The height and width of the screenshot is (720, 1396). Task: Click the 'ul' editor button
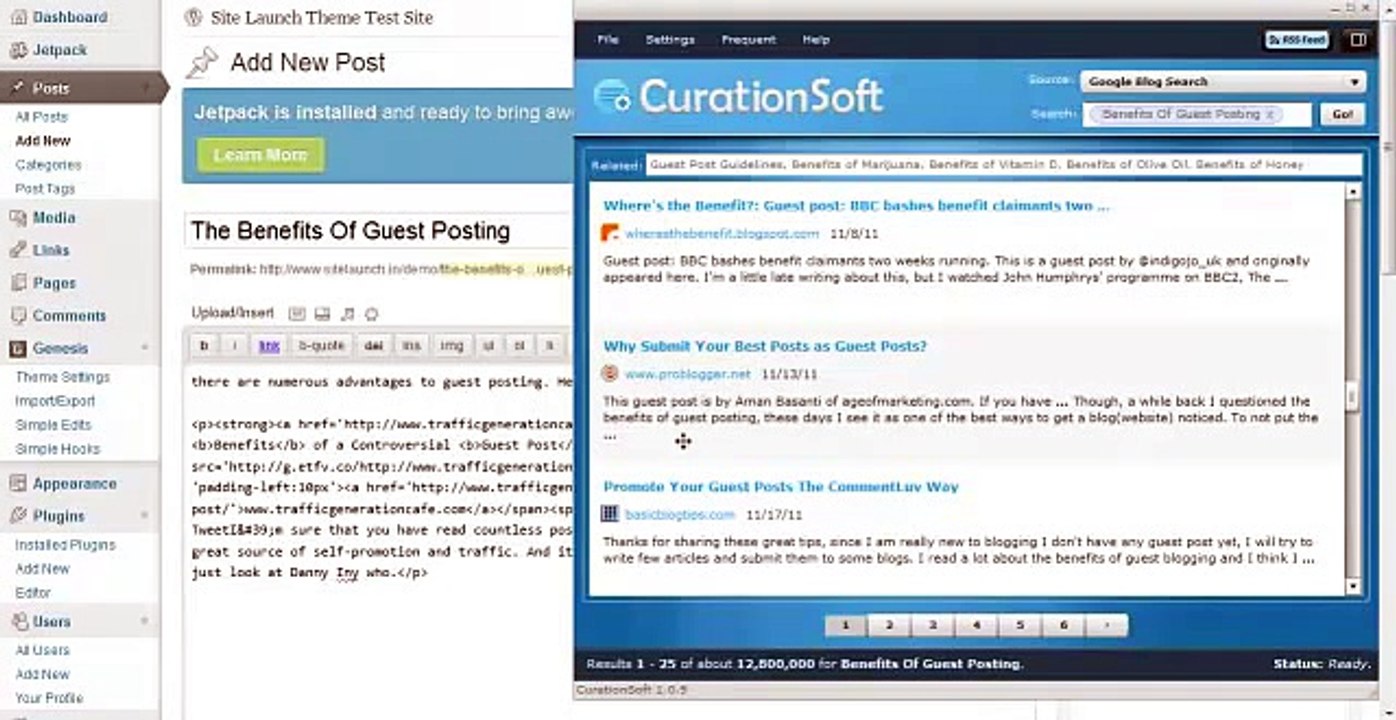point(489,346)
